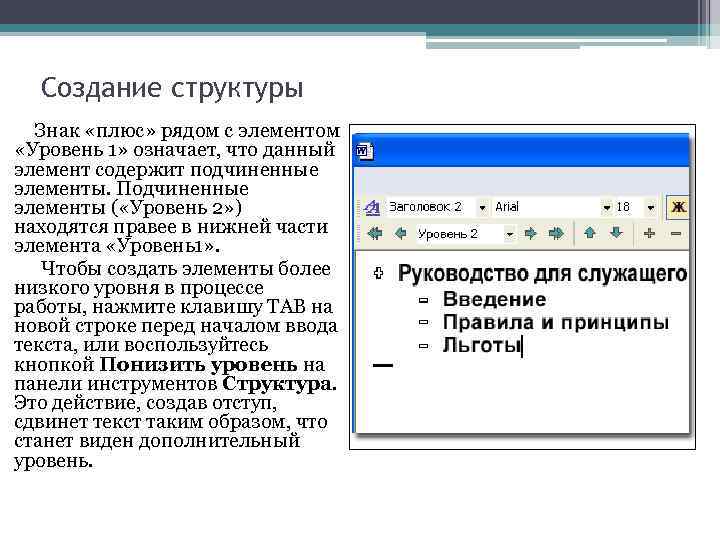Select the heading Руководство для служащего
The width and height of the screenshot is (720, 540).
pyautogui.click(x=542, y=274)
